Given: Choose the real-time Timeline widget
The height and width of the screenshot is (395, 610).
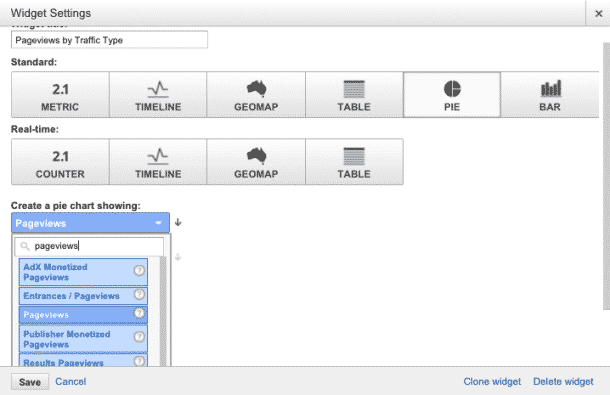Looking at the screenshot, I should click(158, 162).
